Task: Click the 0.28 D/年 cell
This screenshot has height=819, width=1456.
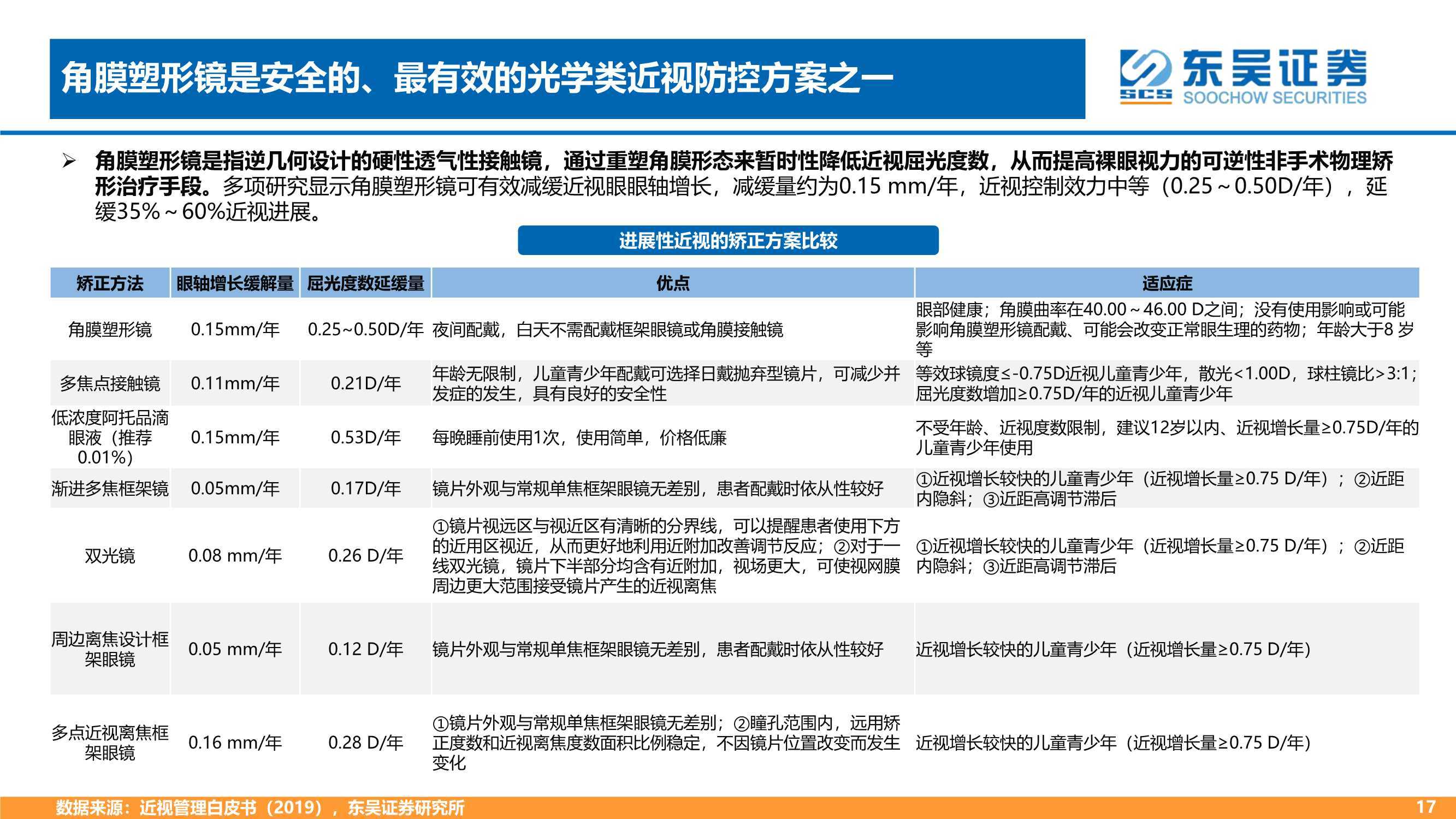Action: click(366, 743)
